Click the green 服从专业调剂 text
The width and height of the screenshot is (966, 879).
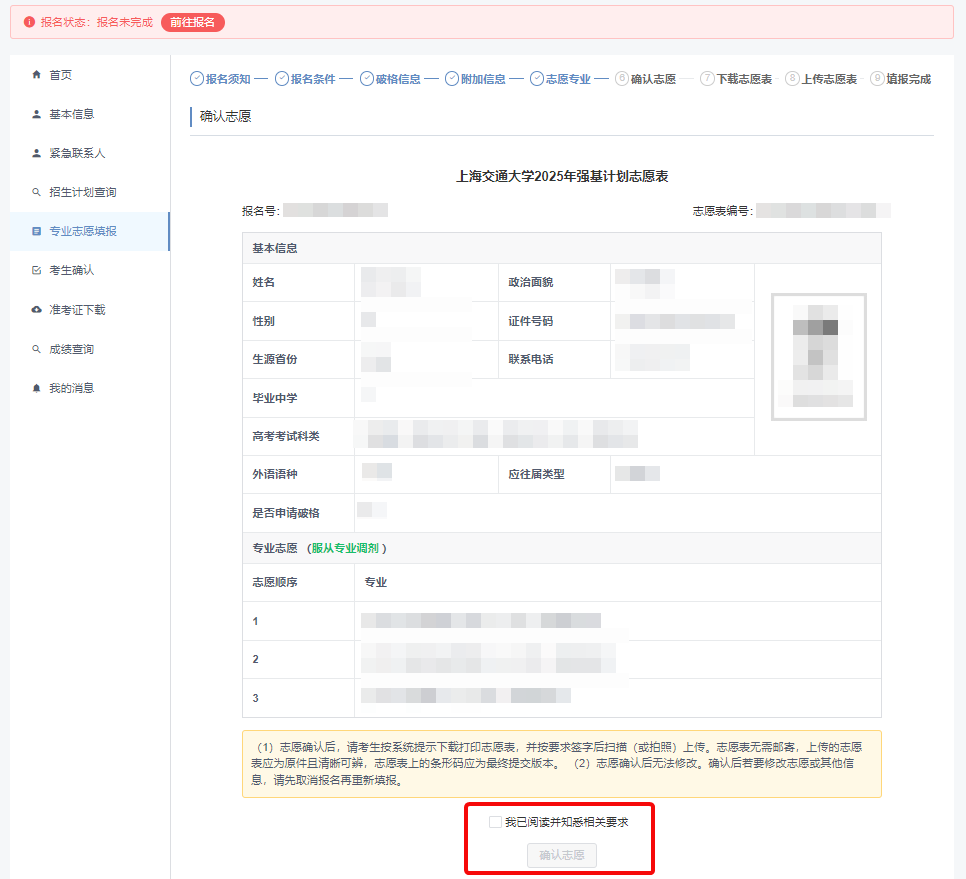[345, 548]
